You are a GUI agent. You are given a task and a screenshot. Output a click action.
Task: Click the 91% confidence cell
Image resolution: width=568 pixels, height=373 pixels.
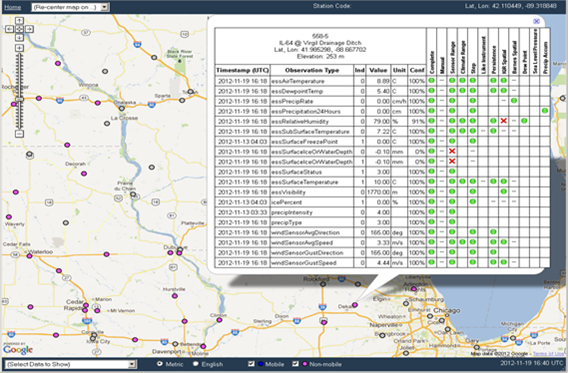417,121
